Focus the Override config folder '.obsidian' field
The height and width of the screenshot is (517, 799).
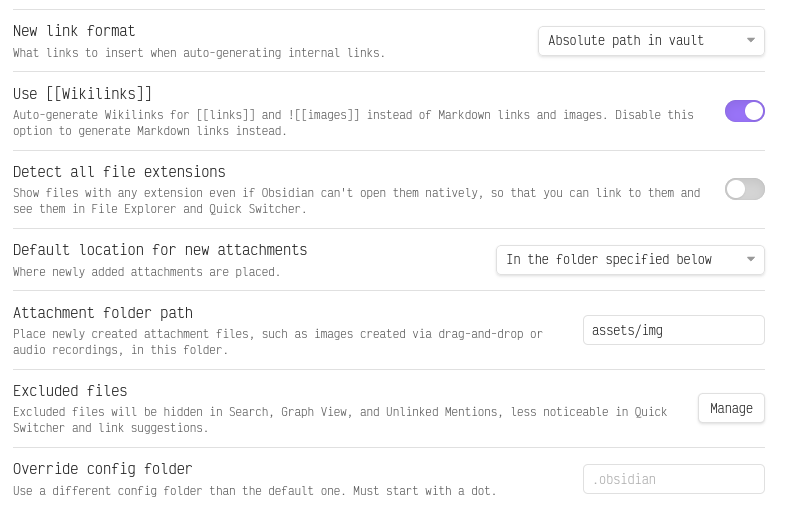tap(673, 479)
